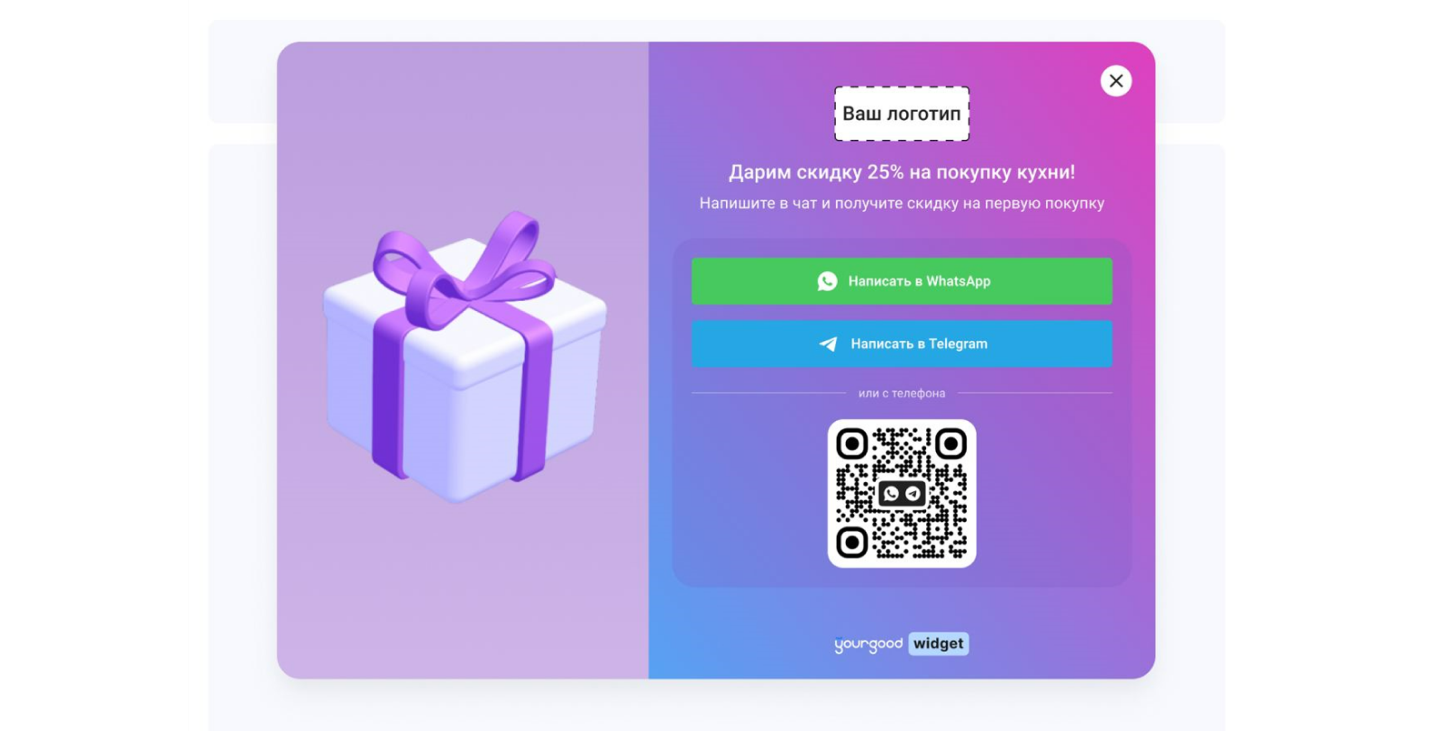Click the bottom-left finder square of the QR code
Screen dimensions: 1430x731
point(852,542)
